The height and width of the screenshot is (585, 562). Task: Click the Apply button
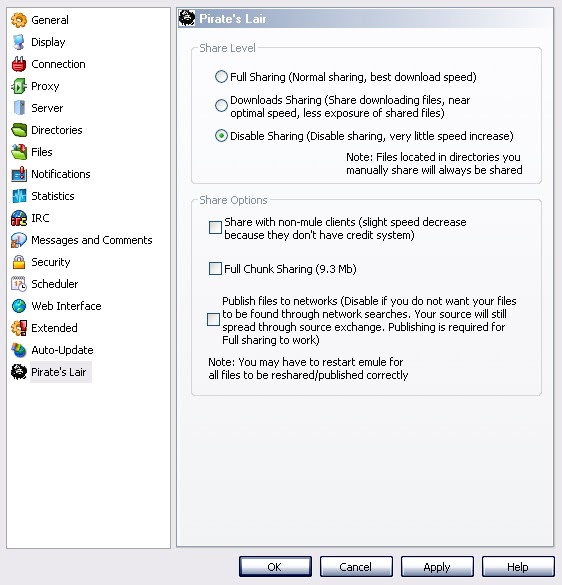click(x=437, y=567)
